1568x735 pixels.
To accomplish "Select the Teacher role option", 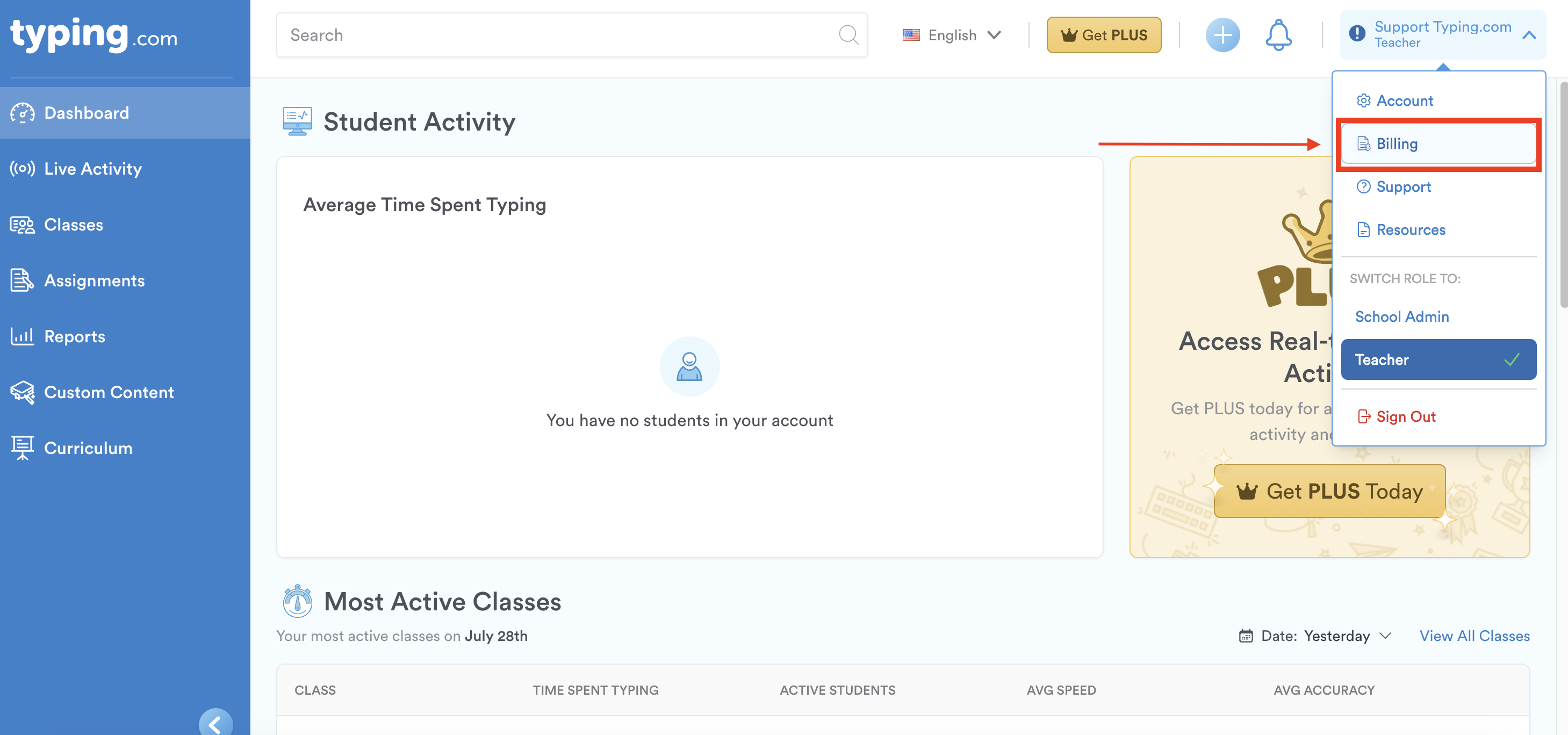I will 1438,359.
